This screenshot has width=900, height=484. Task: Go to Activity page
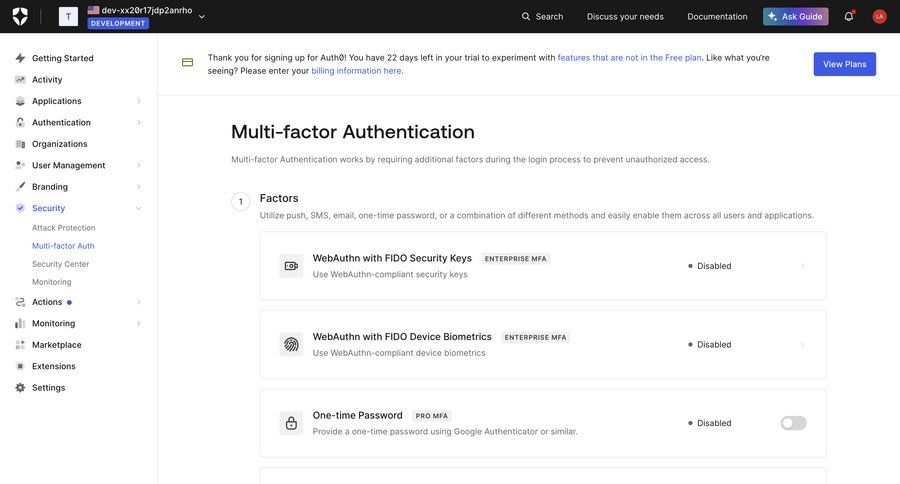click(47, 79)
